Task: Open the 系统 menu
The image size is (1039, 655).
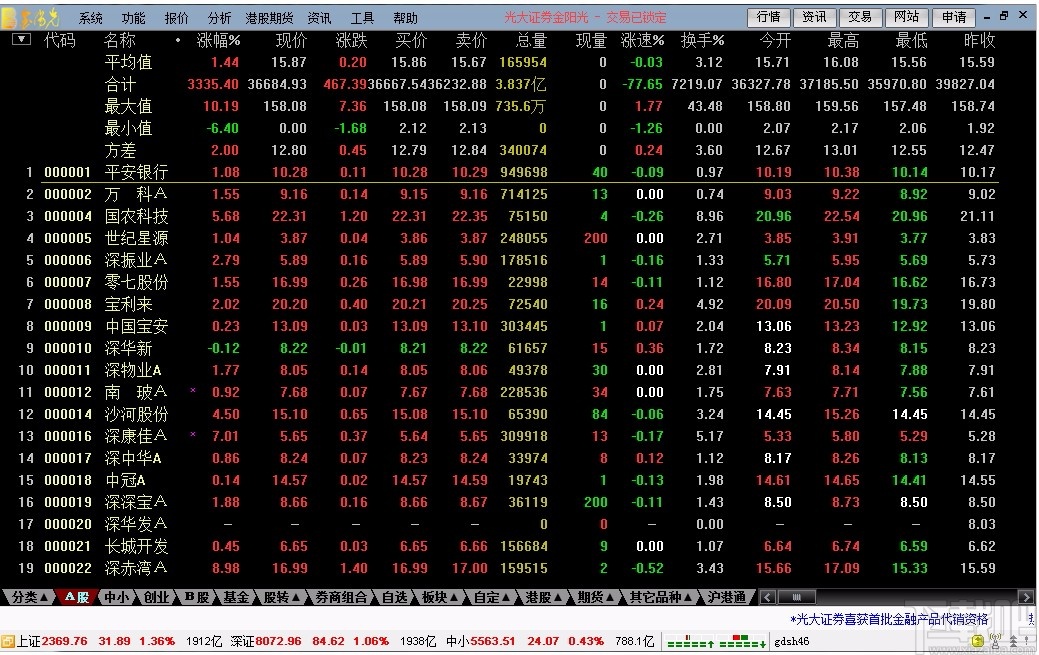Action: tap(91, 18)
